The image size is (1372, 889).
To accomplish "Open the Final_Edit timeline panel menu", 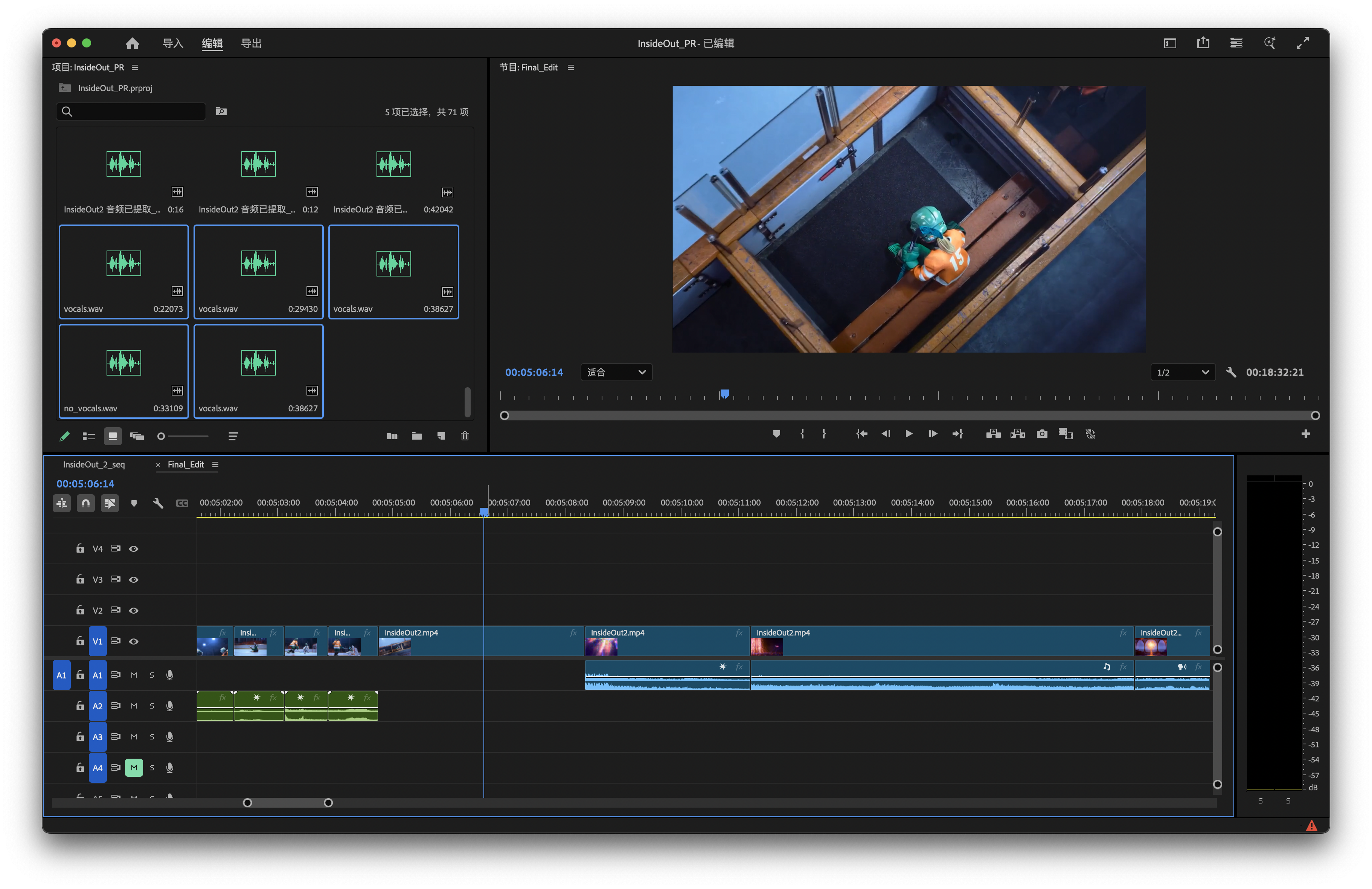I will (x=215, y=464).
